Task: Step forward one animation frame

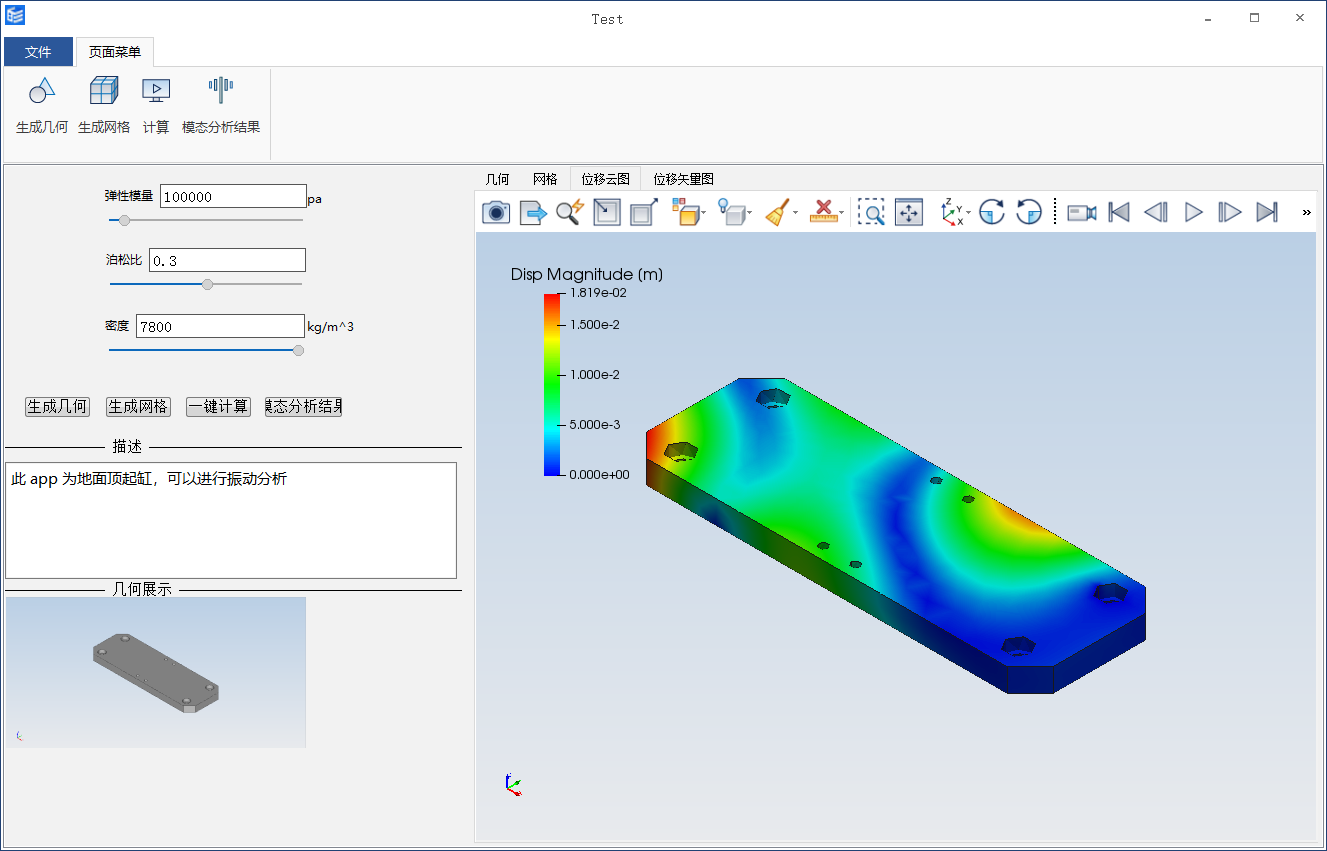Action: tap(1230, 212)
